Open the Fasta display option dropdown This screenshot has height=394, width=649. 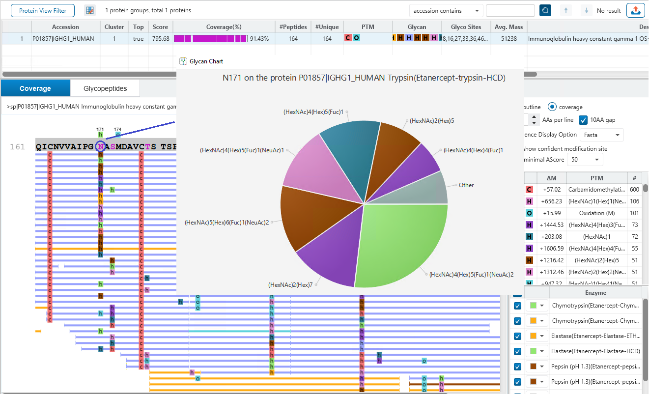(x=602, y=135)
